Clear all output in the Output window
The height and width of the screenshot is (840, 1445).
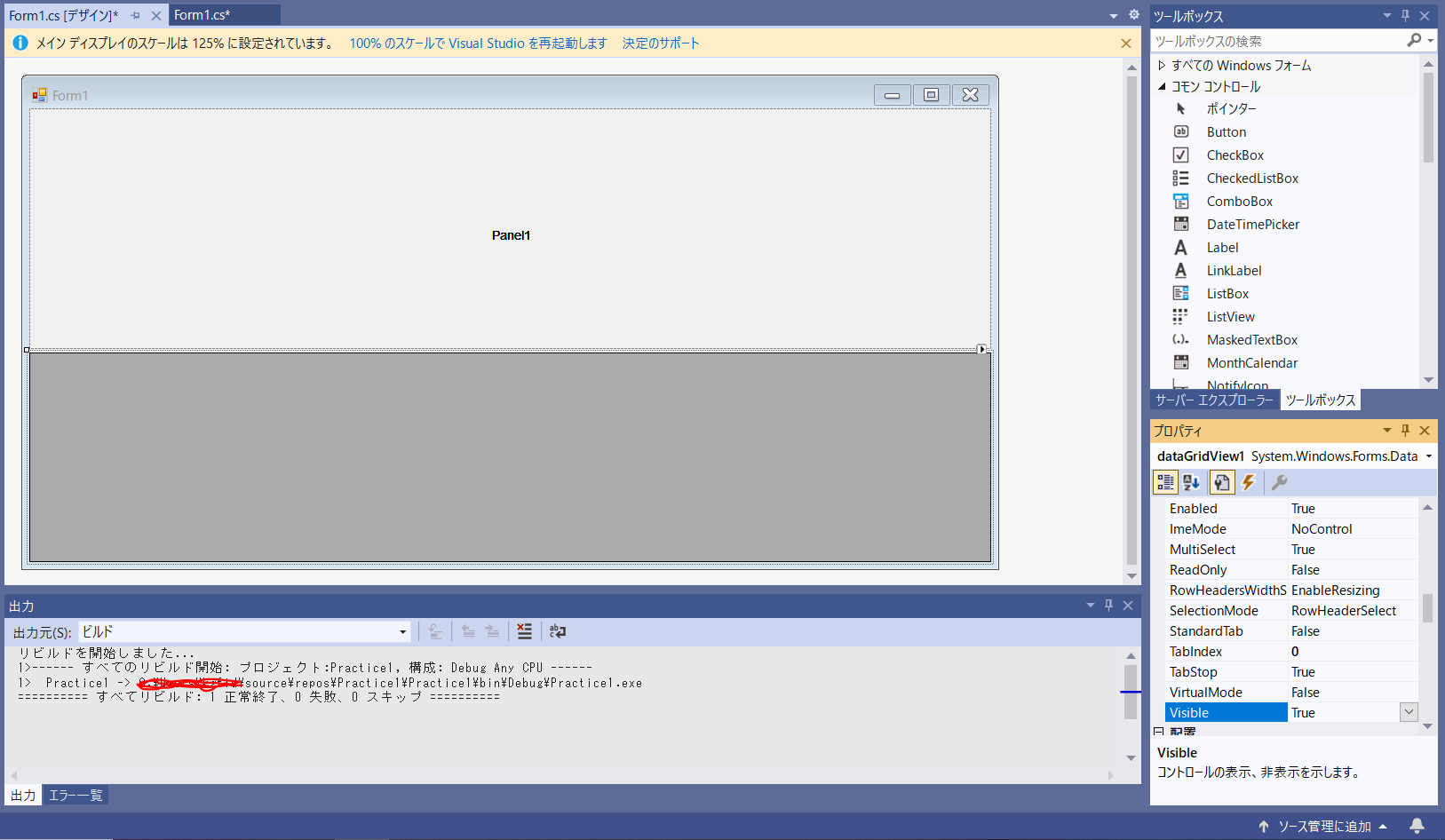point(524,631)
